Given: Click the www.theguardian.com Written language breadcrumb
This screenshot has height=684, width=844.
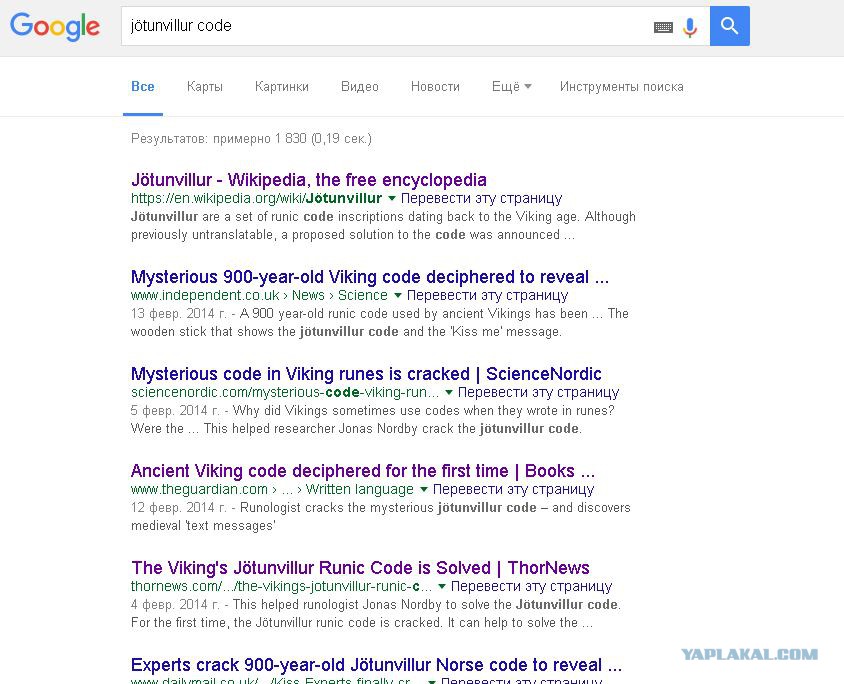Looking at the screenshot, I should [272, 489].
